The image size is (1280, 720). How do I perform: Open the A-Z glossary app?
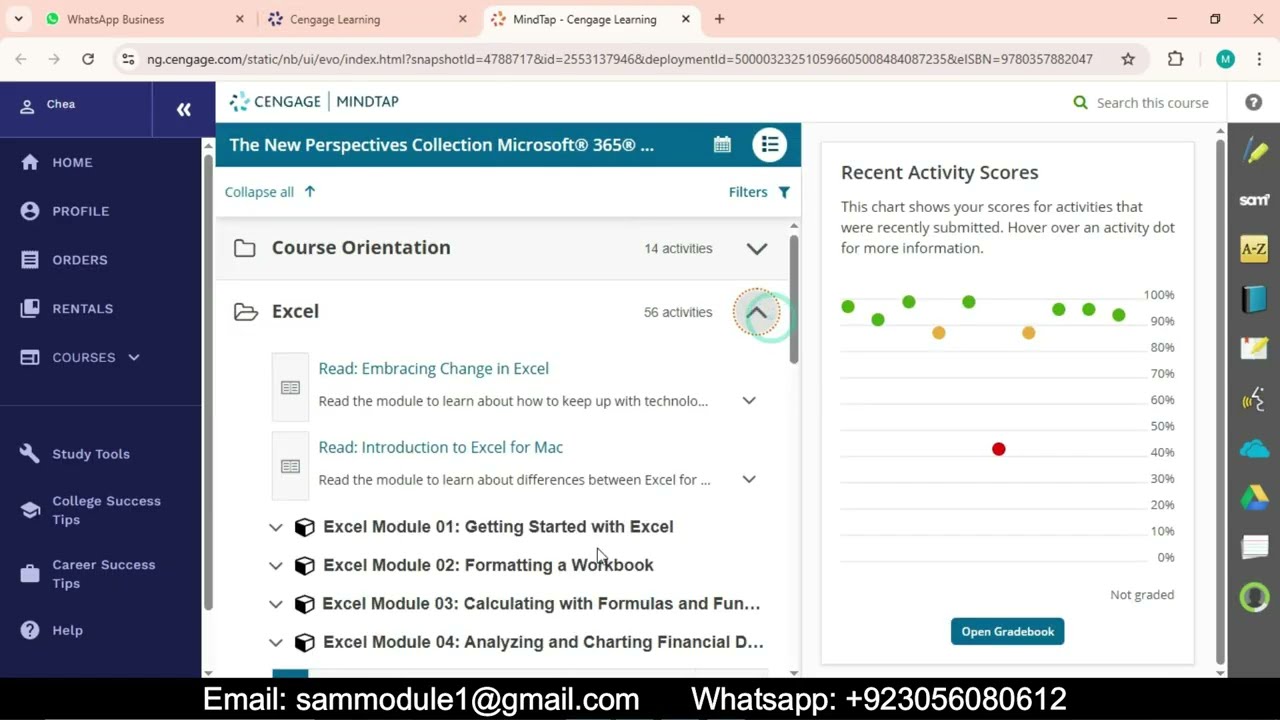tap(1254, 249)
